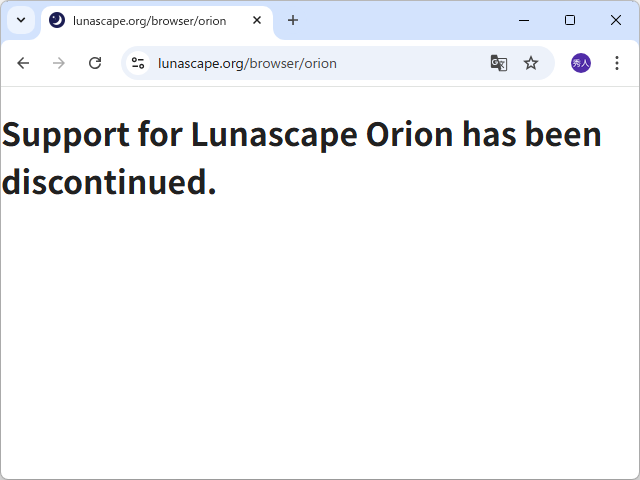640x480 pixels.
Task: Close the browser window
Action: pos(616,20)
